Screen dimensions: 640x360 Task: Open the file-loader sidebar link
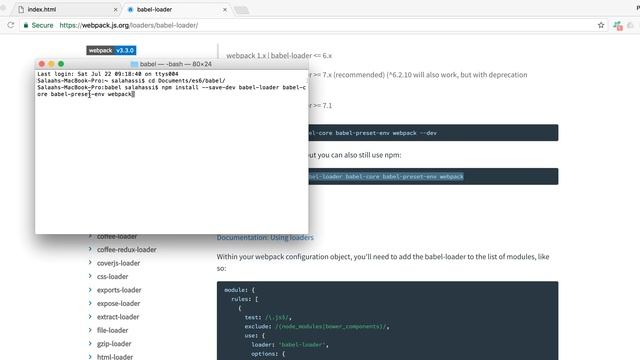(x=113, y=331)
